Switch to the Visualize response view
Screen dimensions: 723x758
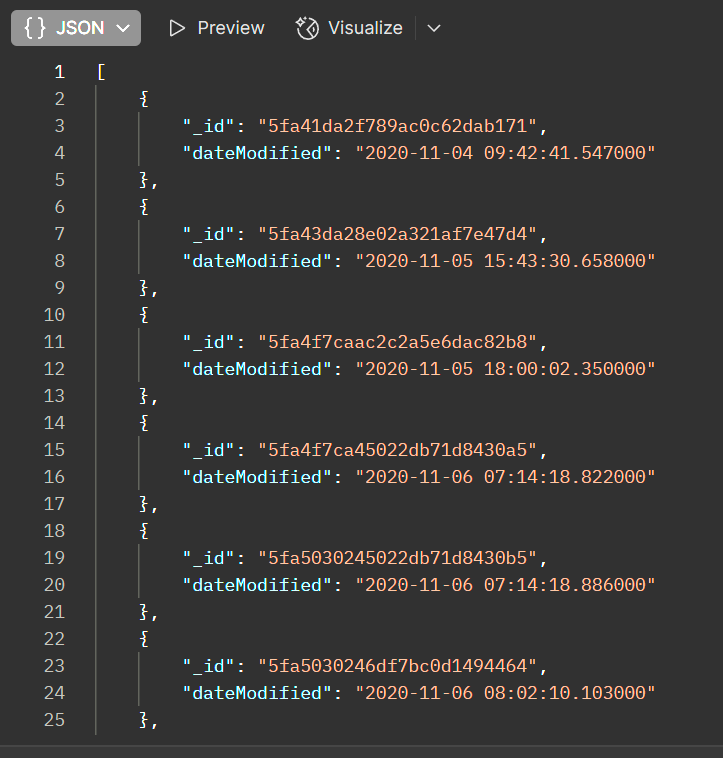coord(365,28)
